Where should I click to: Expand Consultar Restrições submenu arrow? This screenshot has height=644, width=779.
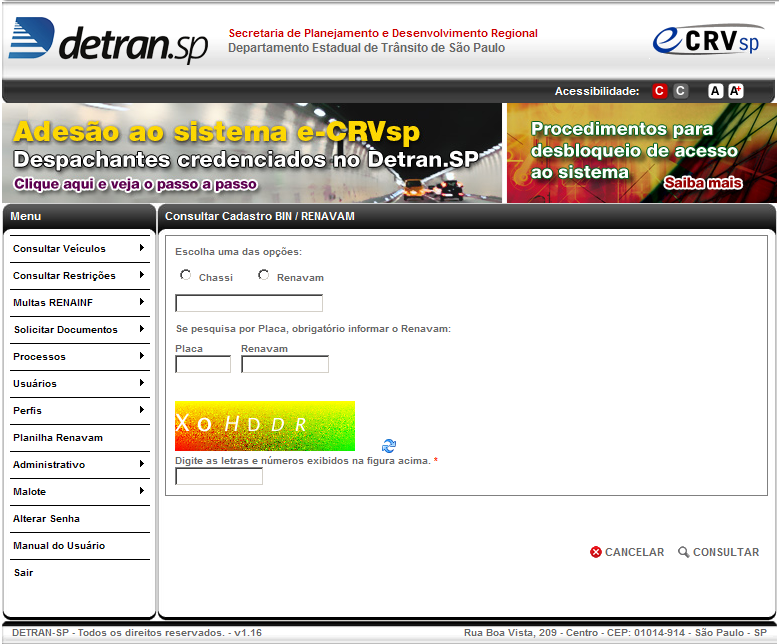coord(142,274)
